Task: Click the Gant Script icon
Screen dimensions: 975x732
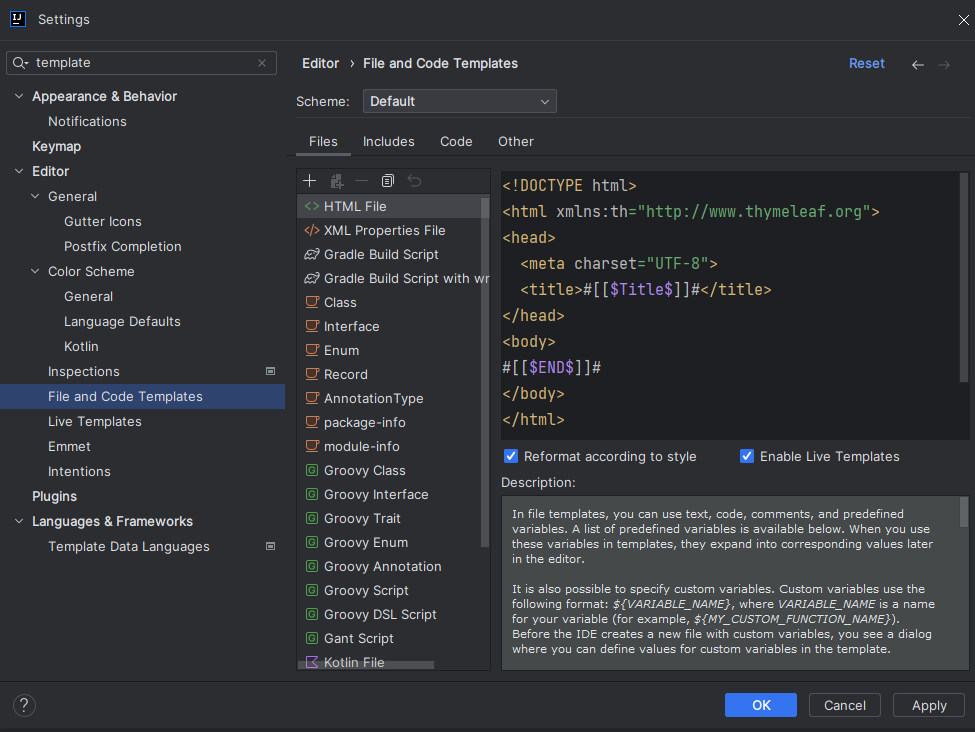Action: (x=312, y=638)
